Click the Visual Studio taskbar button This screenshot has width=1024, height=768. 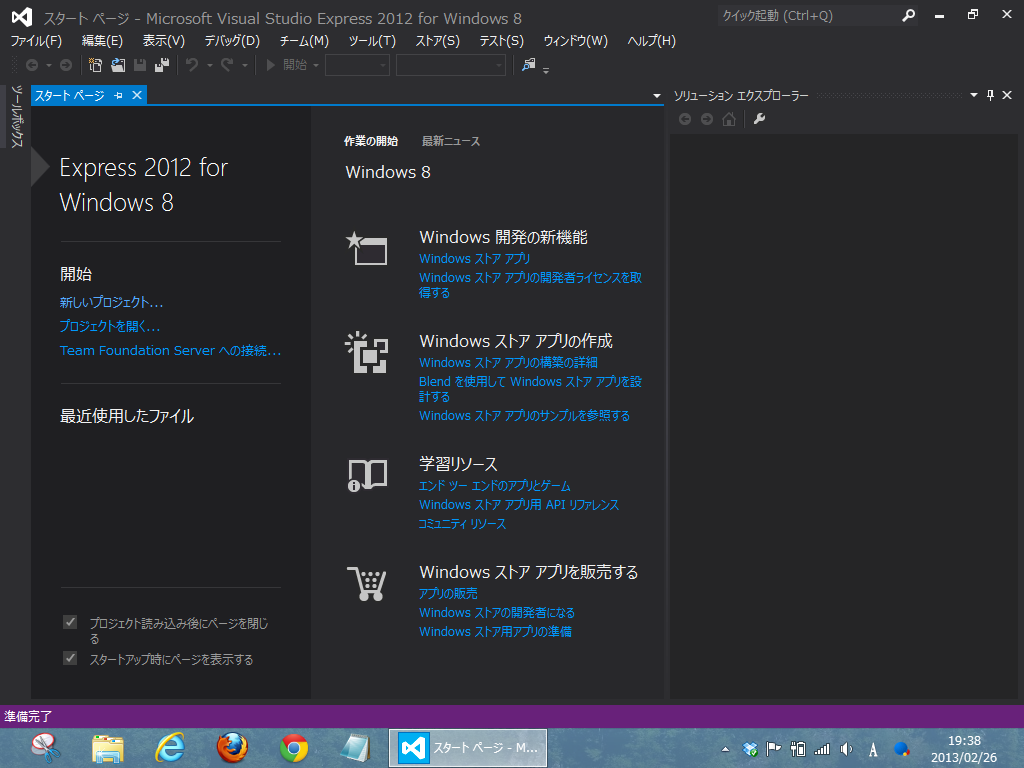tap(468, 748)
